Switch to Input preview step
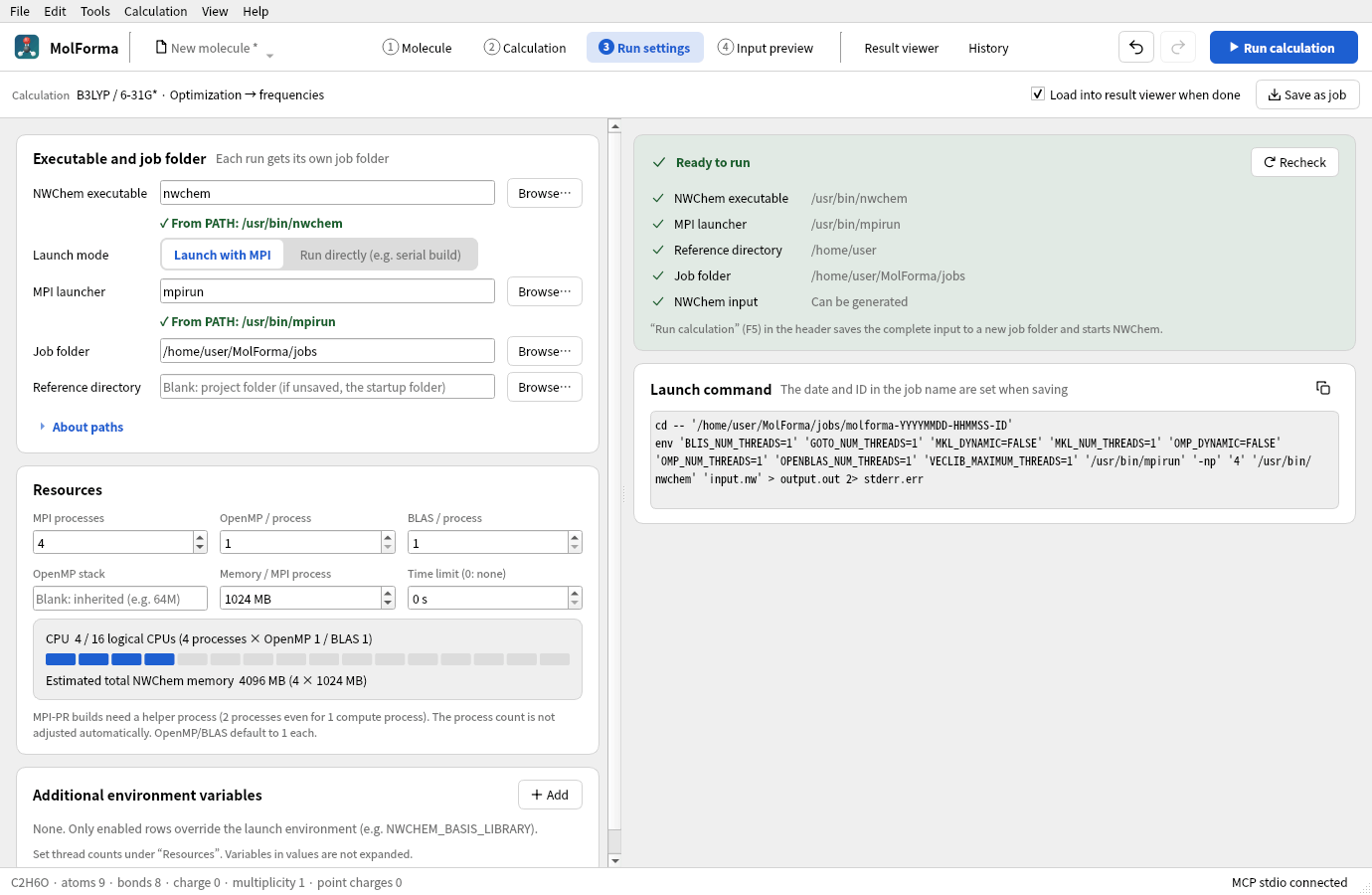Image resolution: width=1372 pixels, height=895 pixels. tap(766, 48)
